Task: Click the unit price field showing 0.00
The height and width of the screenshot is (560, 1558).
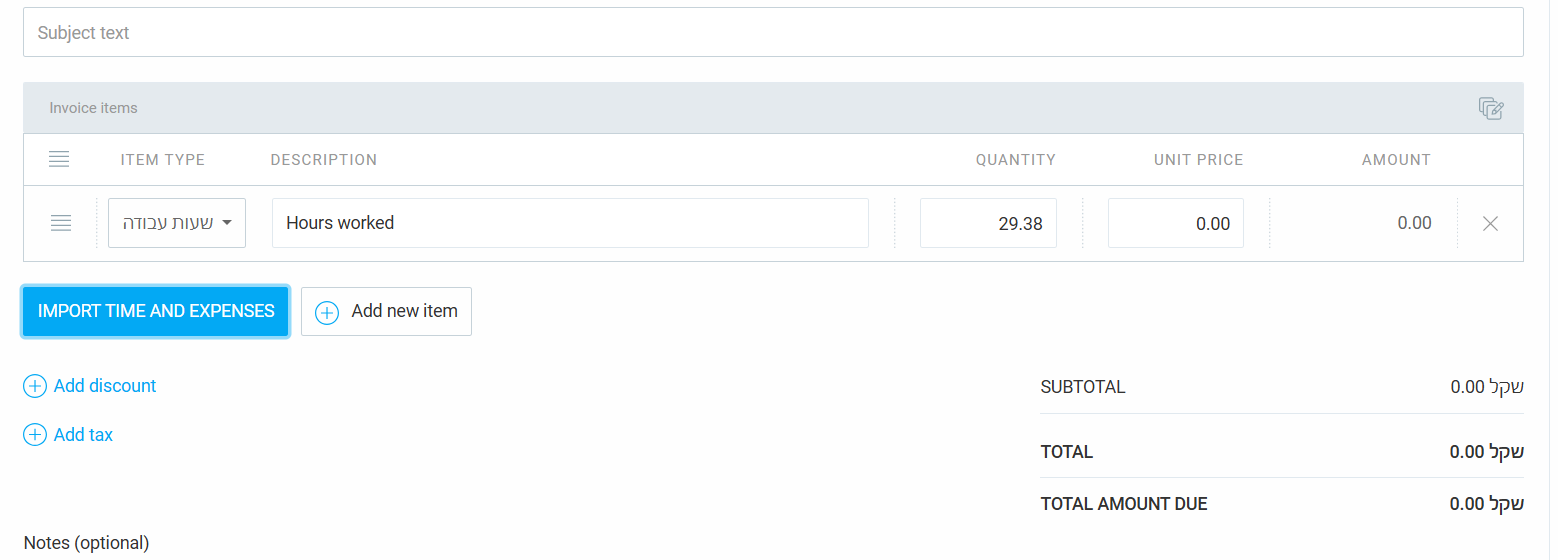Action: (x=1176, y=223)
